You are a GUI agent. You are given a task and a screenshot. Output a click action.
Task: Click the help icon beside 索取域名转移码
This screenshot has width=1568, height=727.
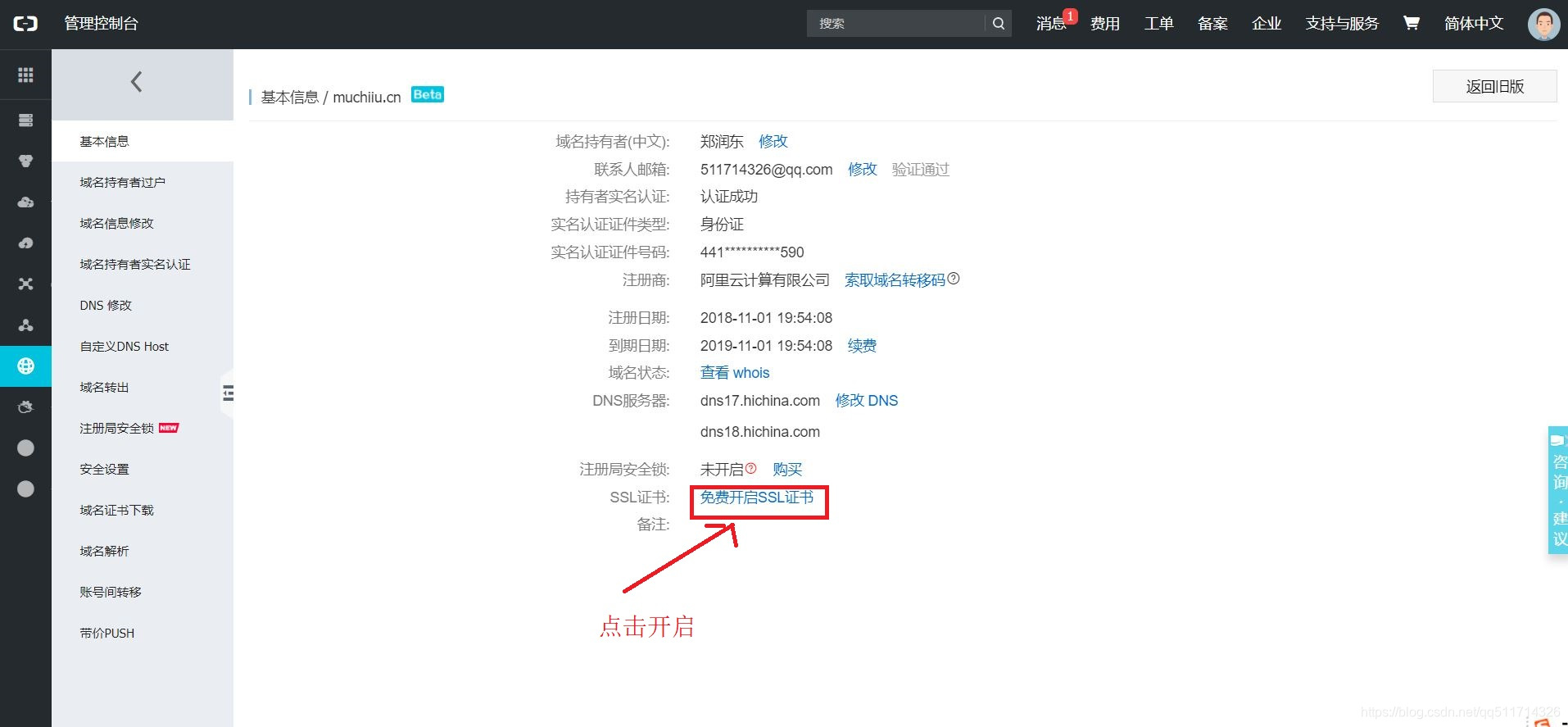(953, 279)
